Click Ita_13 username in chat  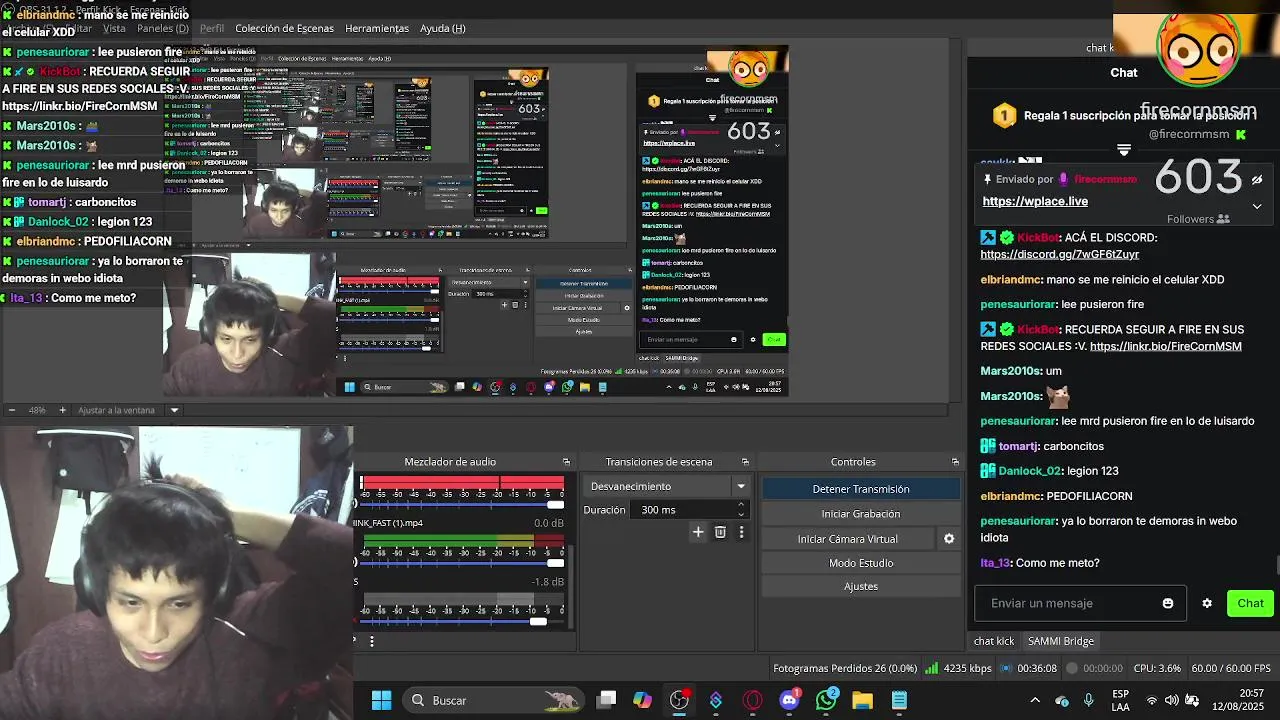[996, 563]
